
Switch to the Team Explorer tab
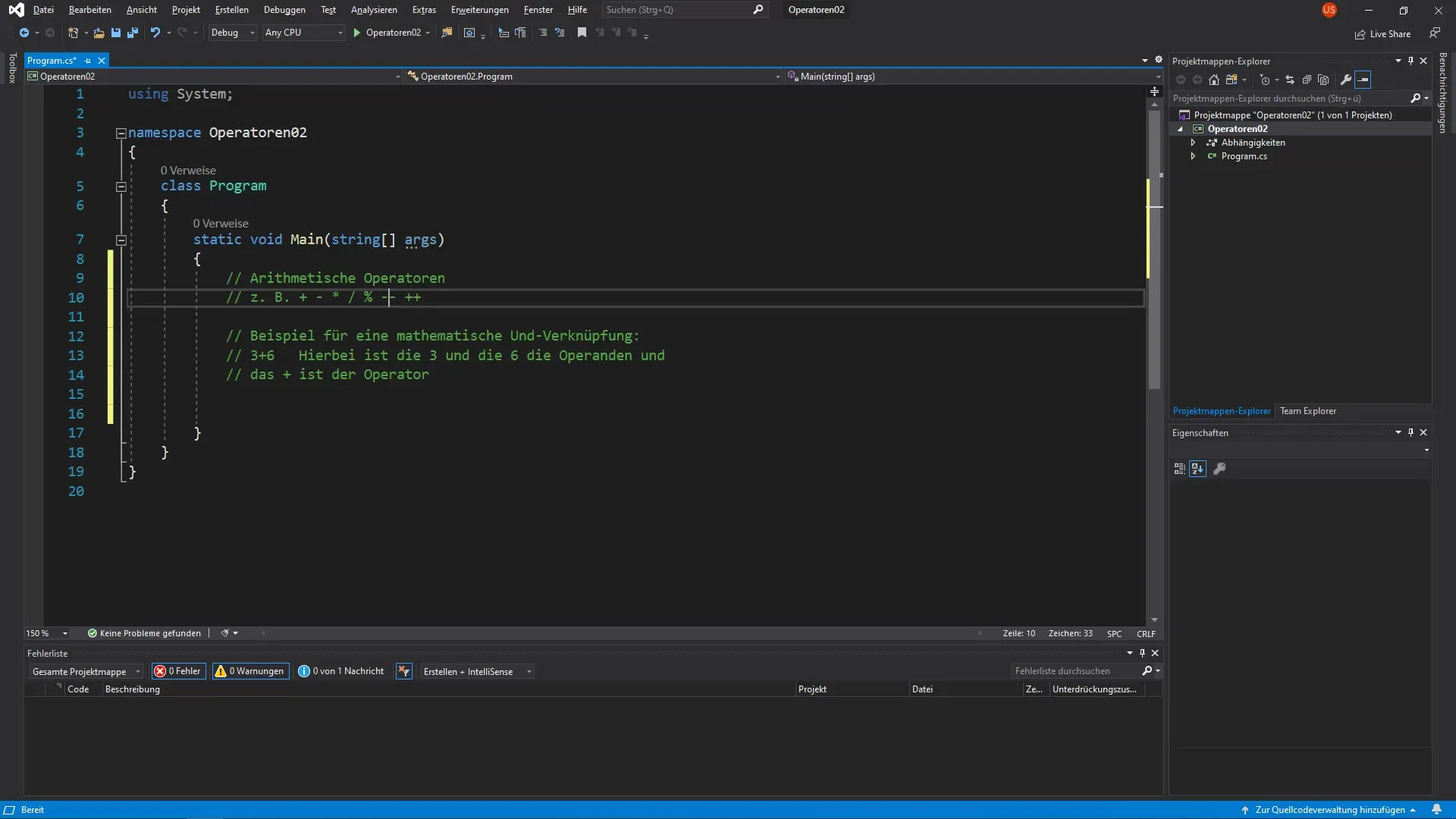coord(1308,411)
